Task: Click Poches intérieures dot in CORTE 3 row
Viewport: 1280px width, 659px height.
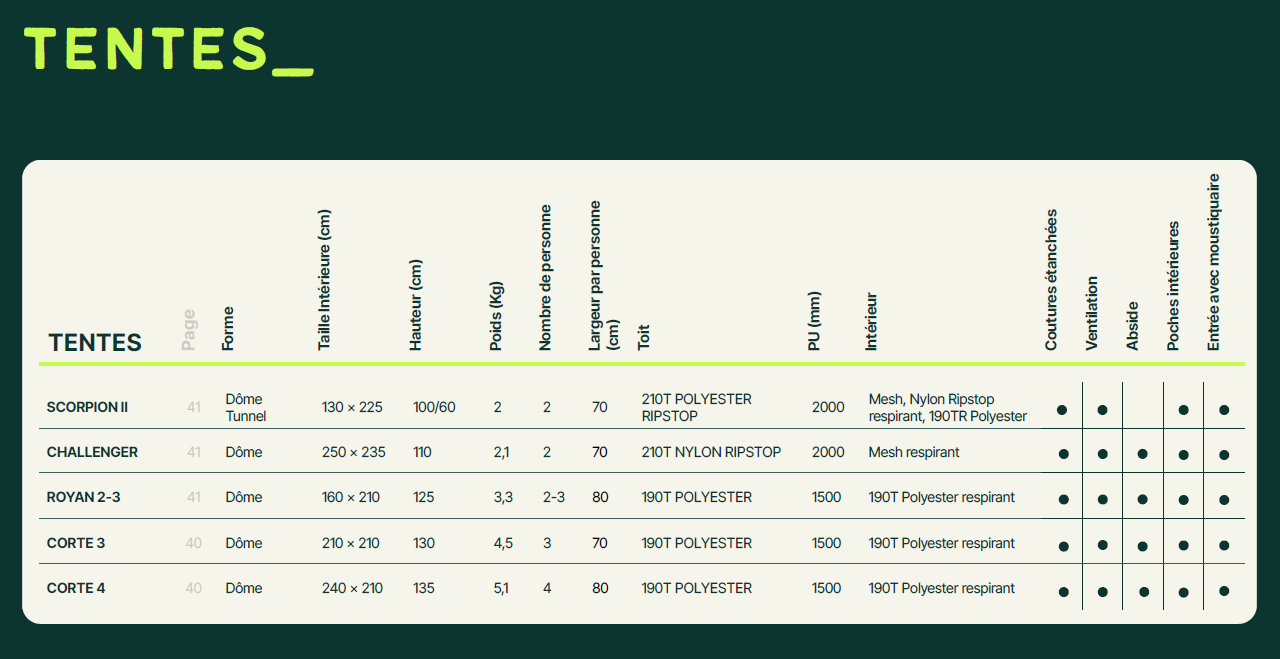Action: 1183,546
